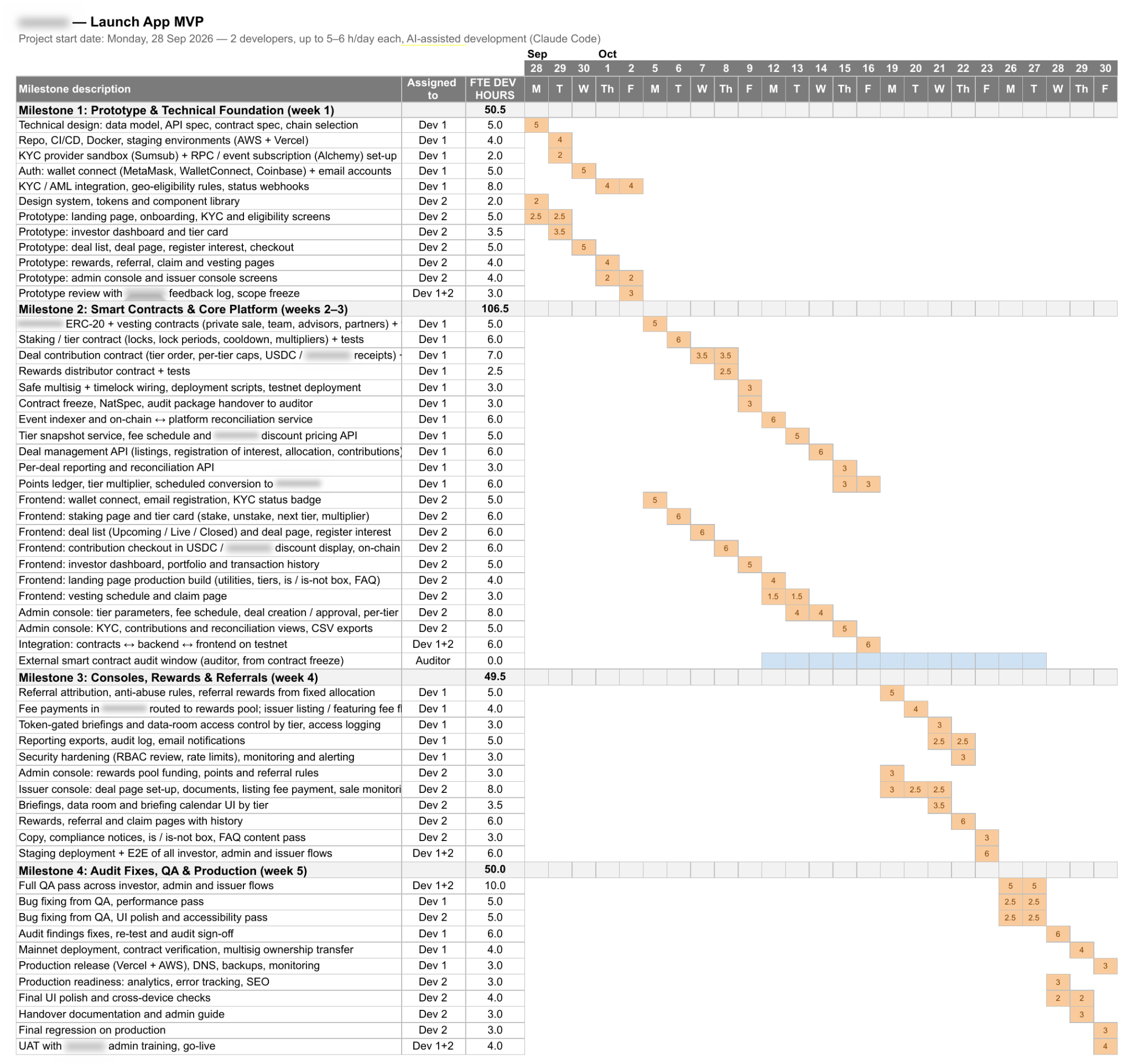Click 'Frontend: vesting schedule and claim page' cell
This screenshot has width=1133, height=1064.
point(209,596)
